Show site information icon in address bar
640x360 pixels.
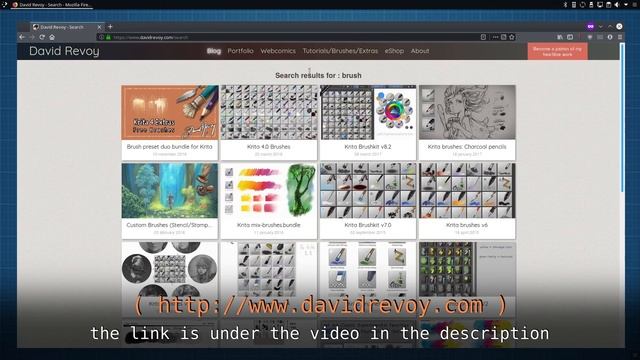[x=102, y=37]
